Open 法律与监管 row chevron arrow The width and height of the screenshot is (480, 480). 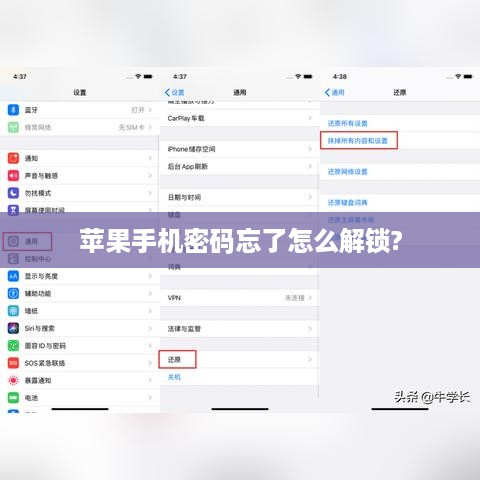310,329
